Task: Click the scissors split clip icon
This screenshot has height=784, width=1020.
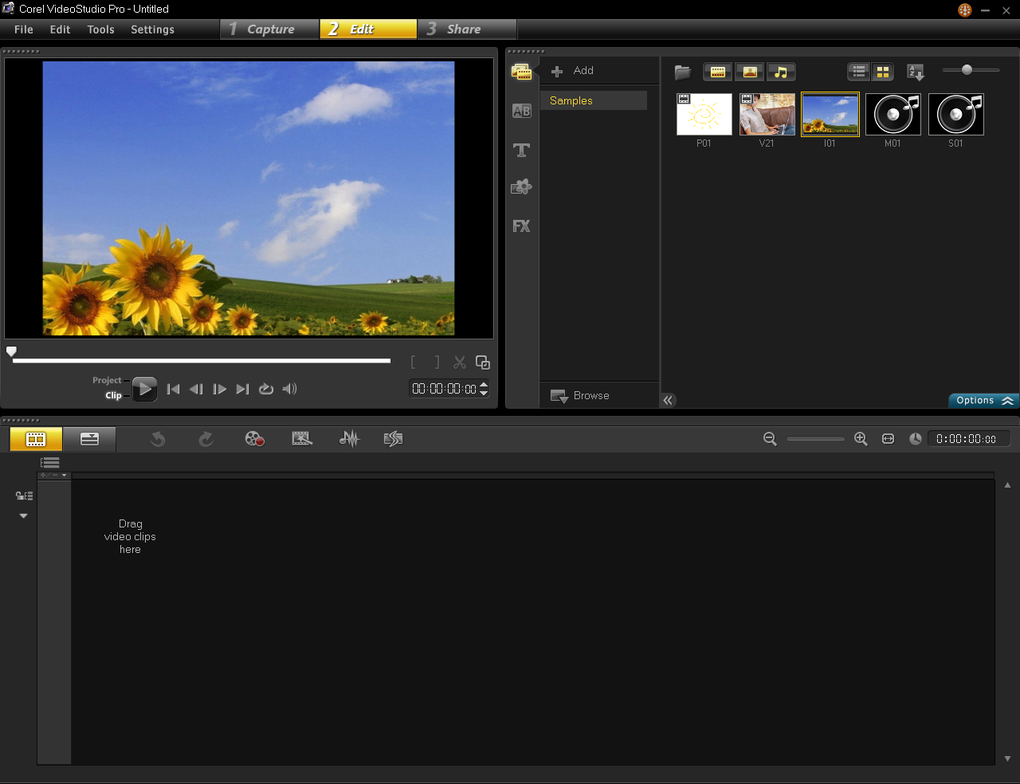Action: [x=460, y=363]
